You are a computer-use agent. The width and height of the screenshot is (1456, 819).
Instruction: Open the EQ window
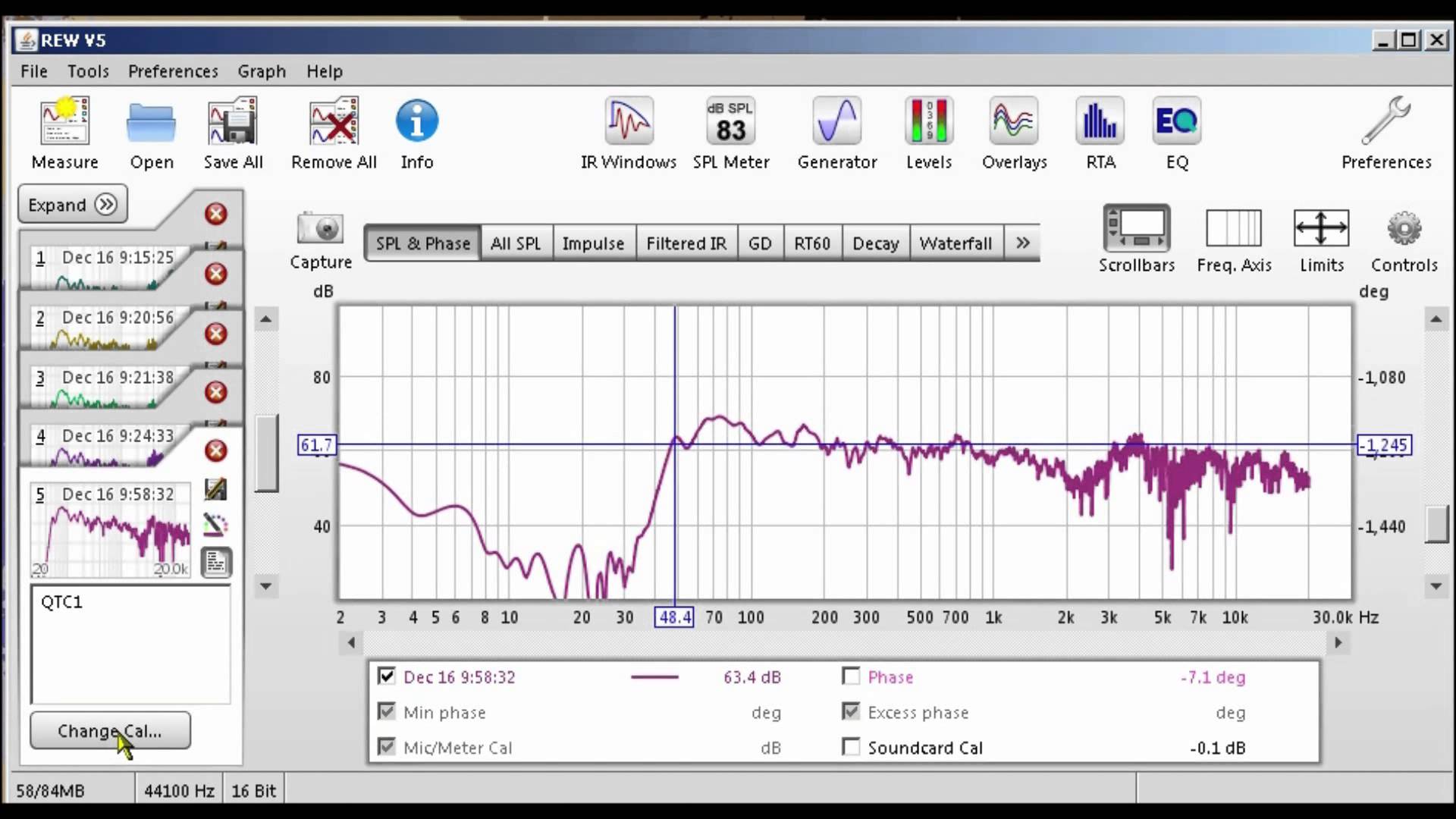pos(1176,121)
